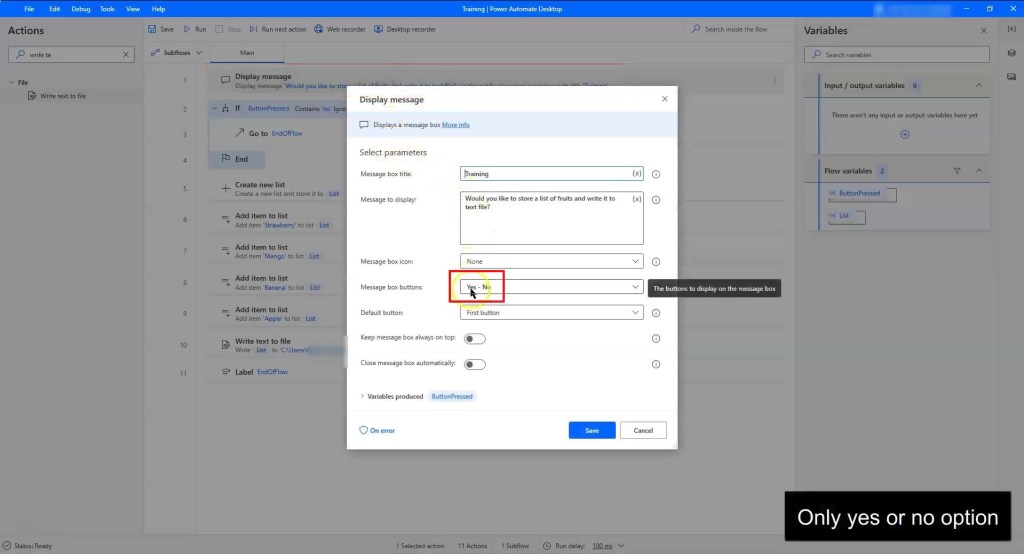Click info icon for Close message box automatically
Viewport: 1024px width, 554px height.
656,365
